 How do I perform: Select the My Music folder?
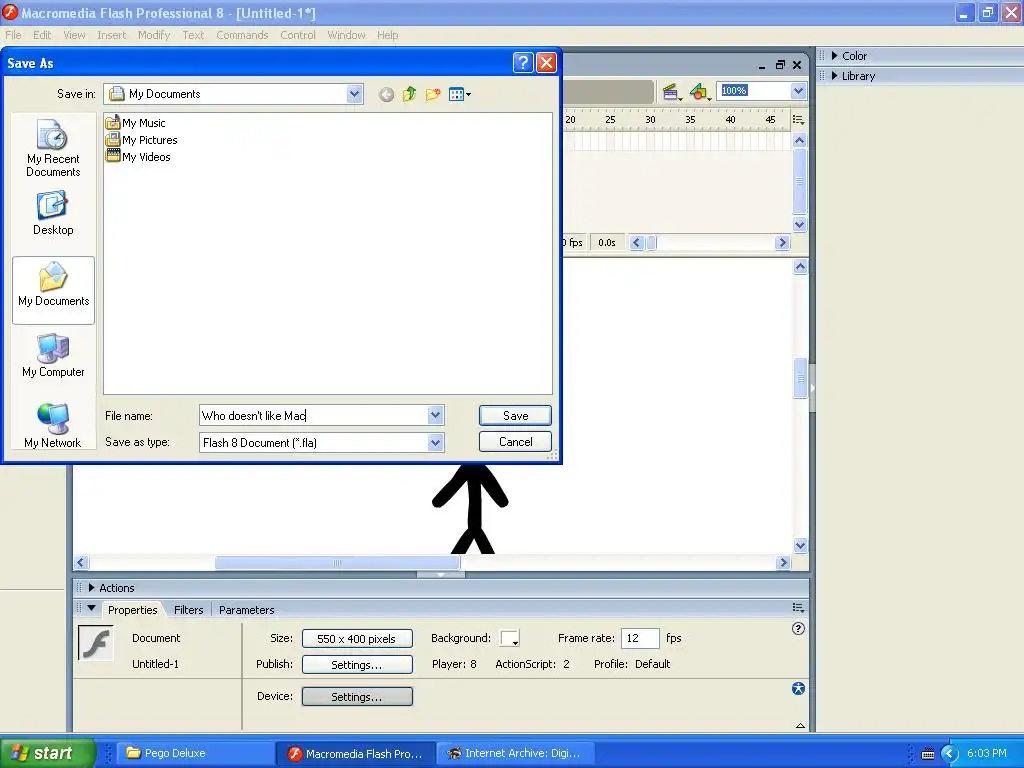tap(136, 123)
